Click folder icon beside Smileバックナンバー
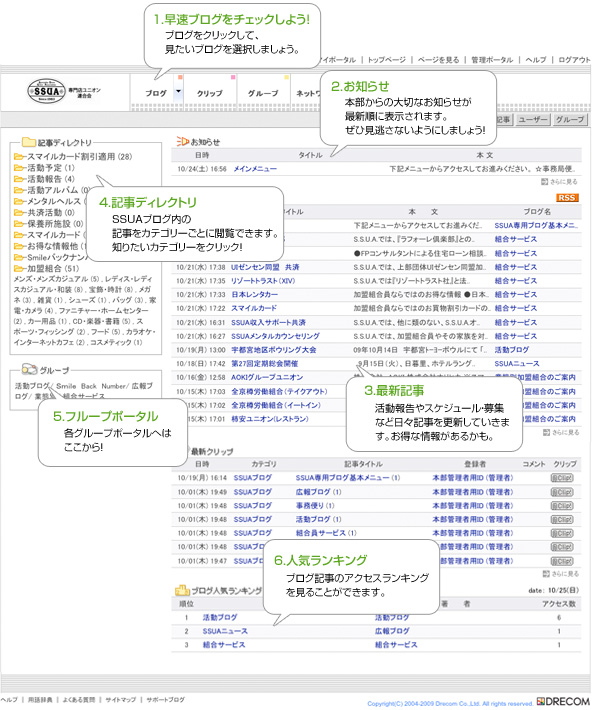The width and height of the screenshot is (592, 710). pos(19,258)
